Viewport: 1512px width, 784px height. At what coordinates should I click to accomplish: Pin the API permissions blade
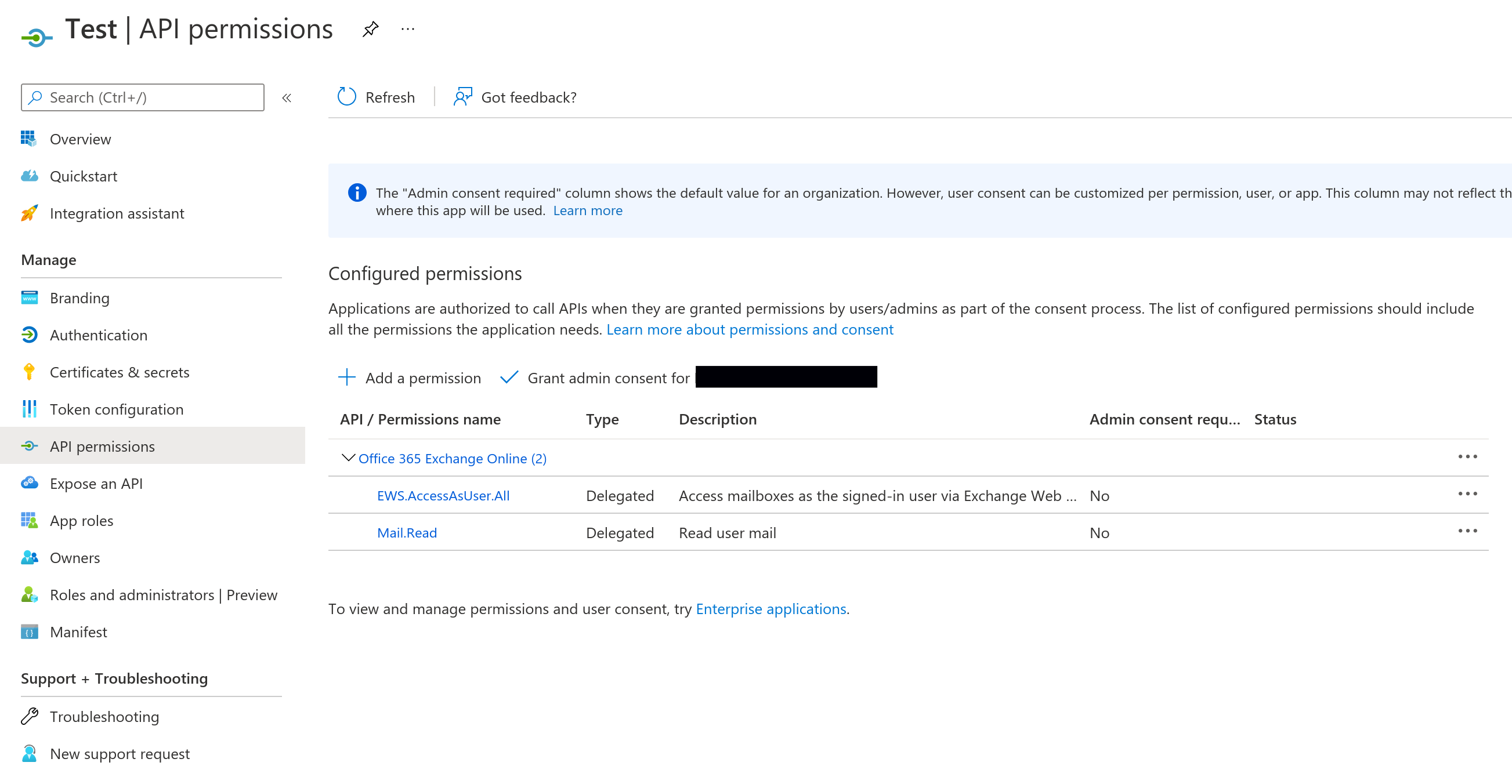pyautogui.click(x=370, y=29)
